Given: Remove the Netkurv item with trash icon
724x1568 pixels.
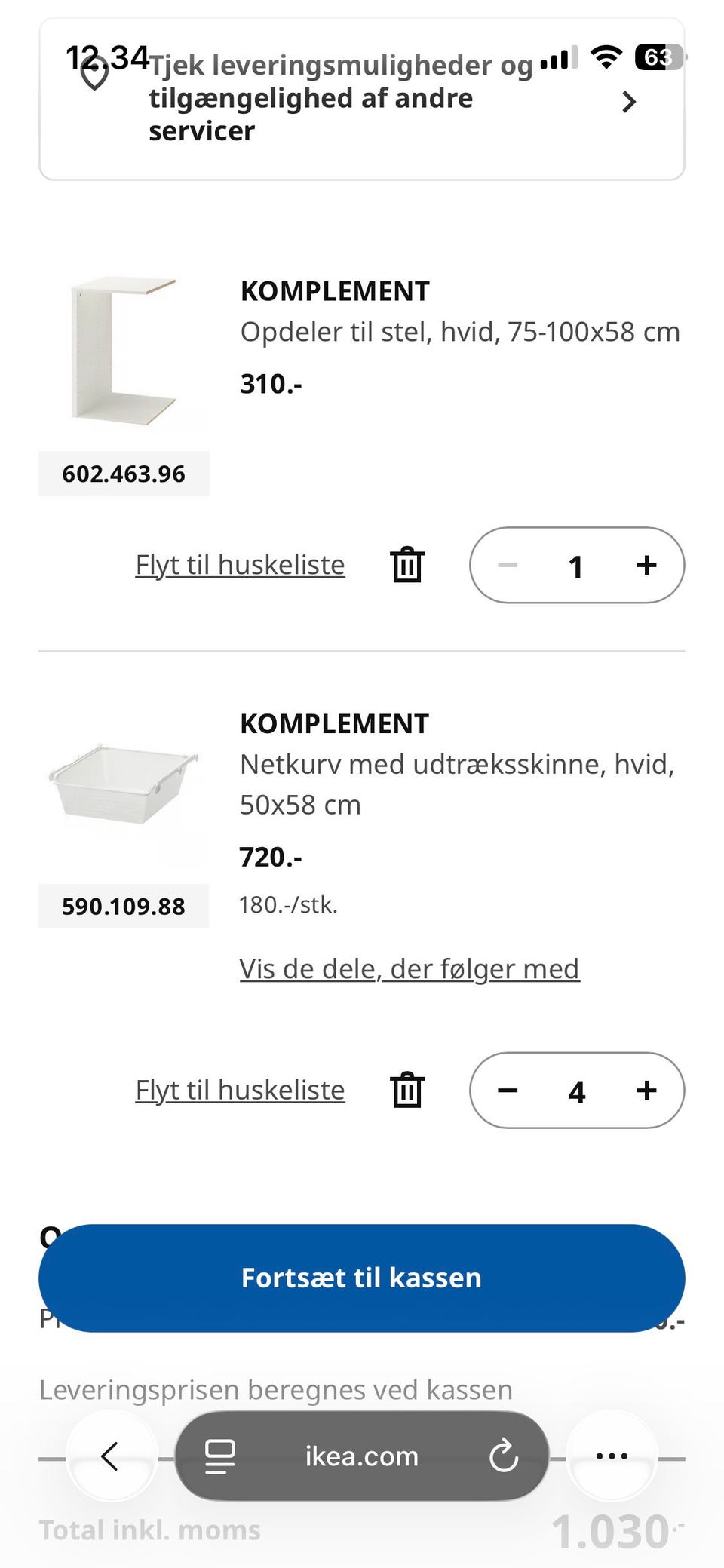Looking at the screenshot, I should coord(407,1091).
